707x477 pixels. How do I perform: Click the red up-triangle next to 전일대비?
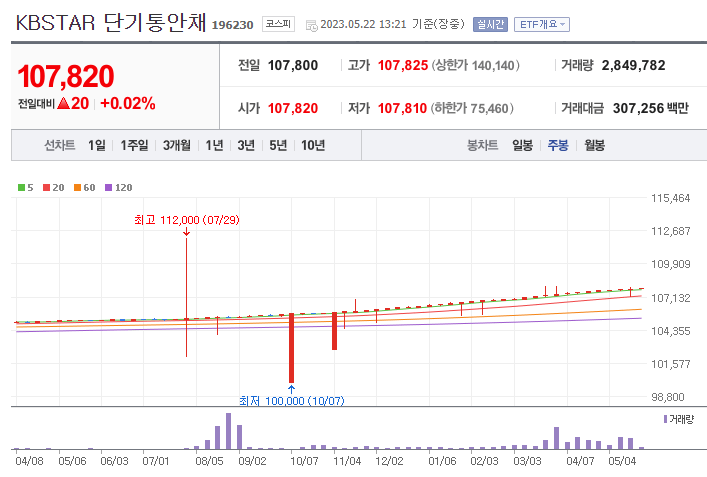click(x=62, y=103)
